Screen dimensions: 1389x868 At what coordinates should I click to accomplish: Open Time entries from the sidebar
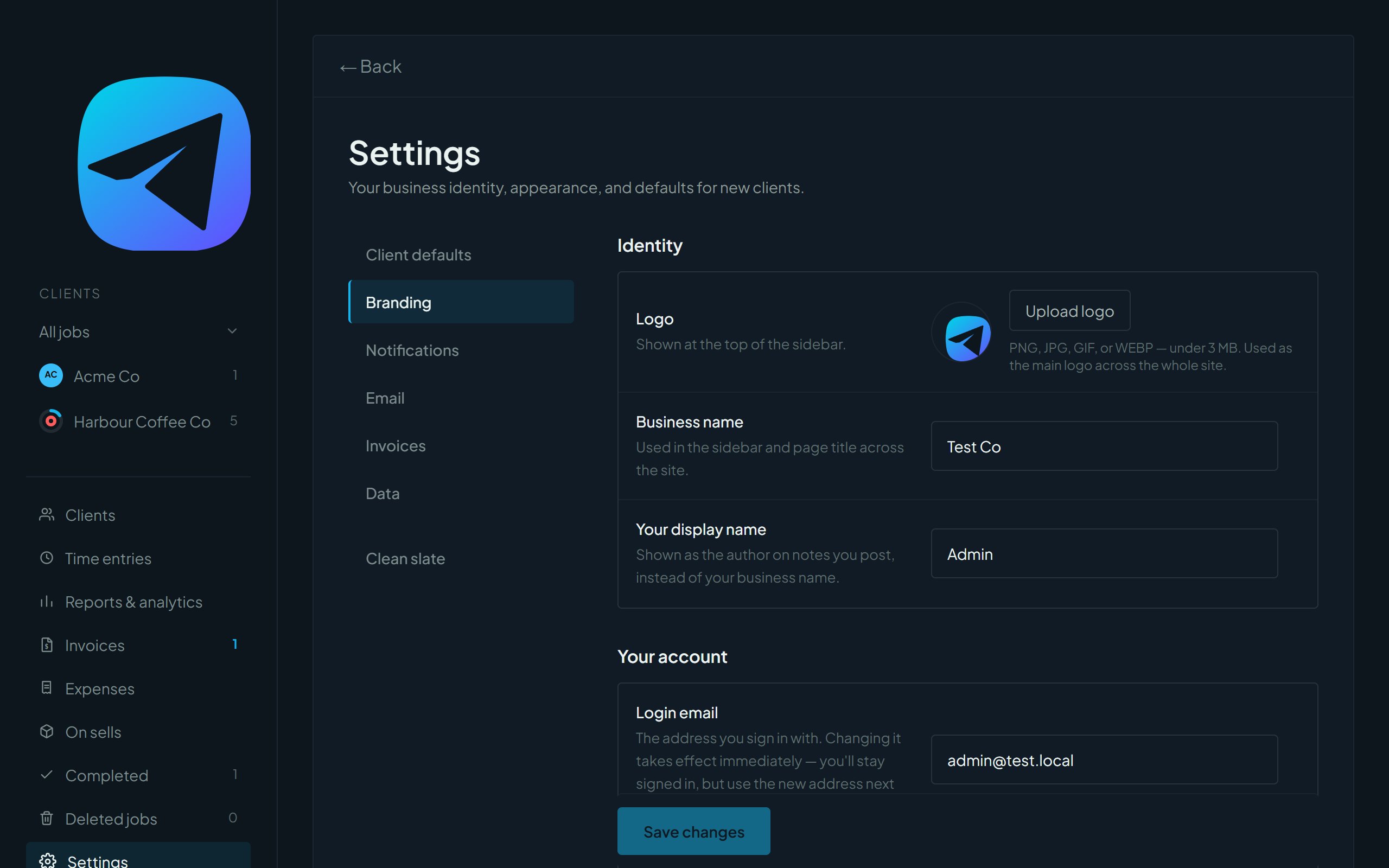(x=138, y=558)
